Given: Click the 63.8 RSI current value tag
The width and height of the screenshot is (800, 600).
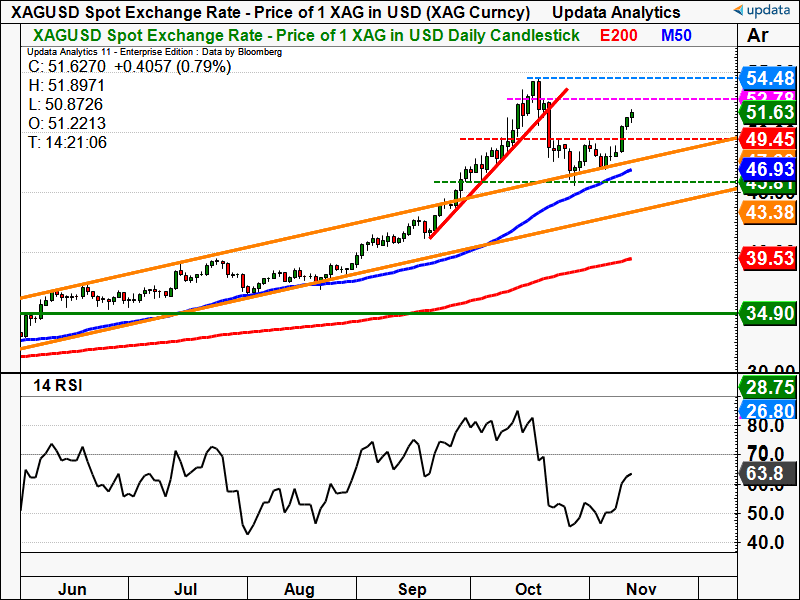Looking at the screenshot, I should coord(767,474).
